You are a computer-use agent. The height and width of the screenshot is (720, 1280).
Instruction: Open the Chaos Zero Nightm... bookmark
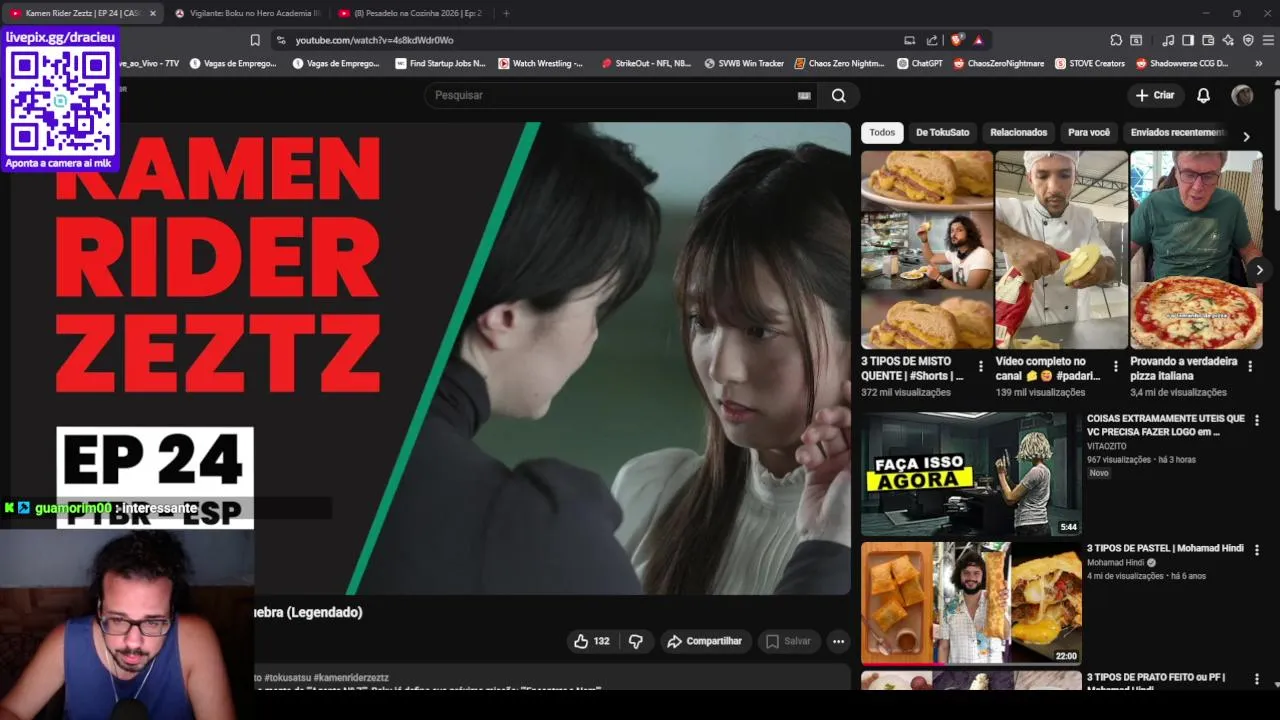click(839, 63)
